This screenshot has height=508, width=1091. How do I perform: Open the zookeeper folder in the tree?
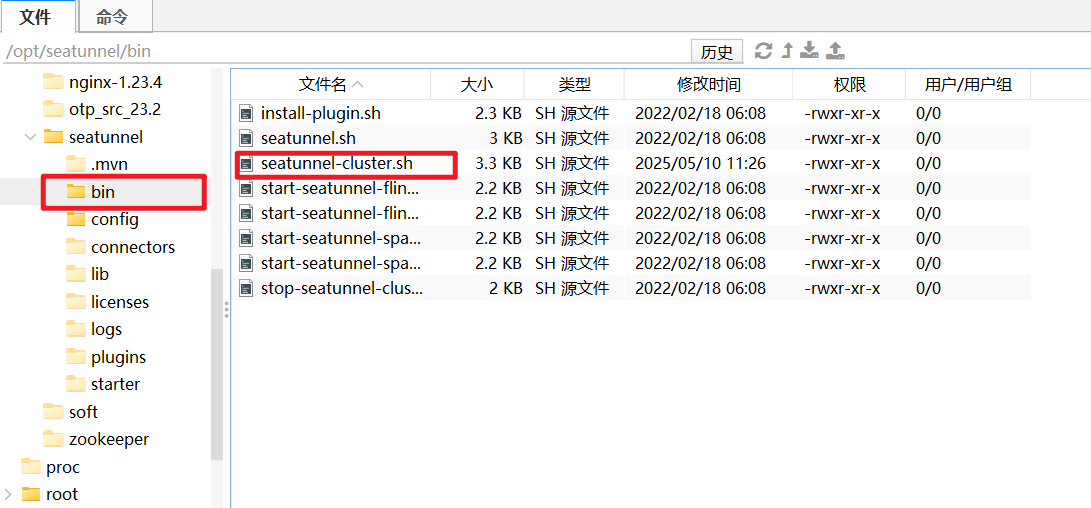109,439
